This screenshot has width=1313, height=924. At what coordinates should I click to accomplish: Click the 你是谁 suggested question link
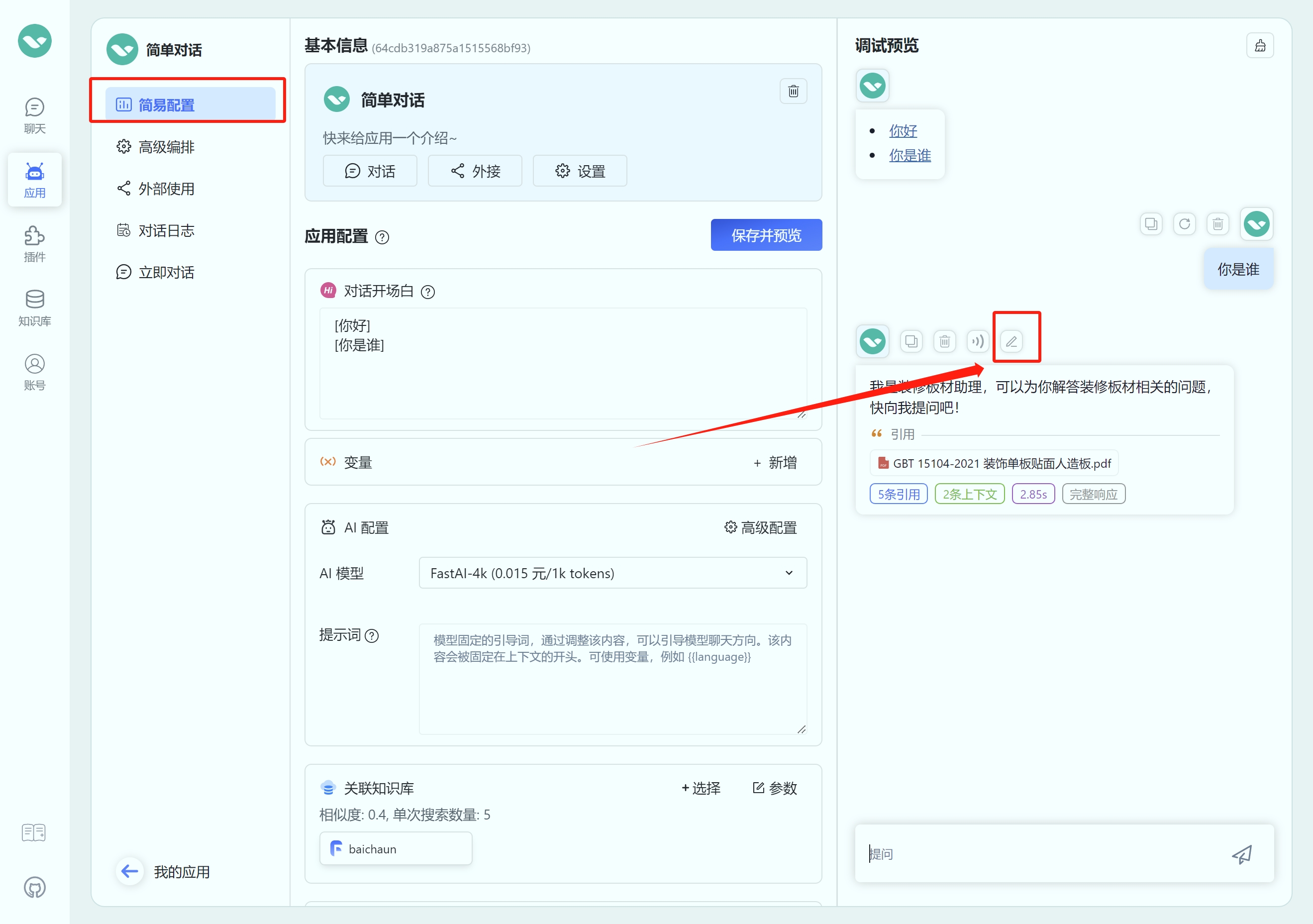pyautogui.click(x=909, y=156)
